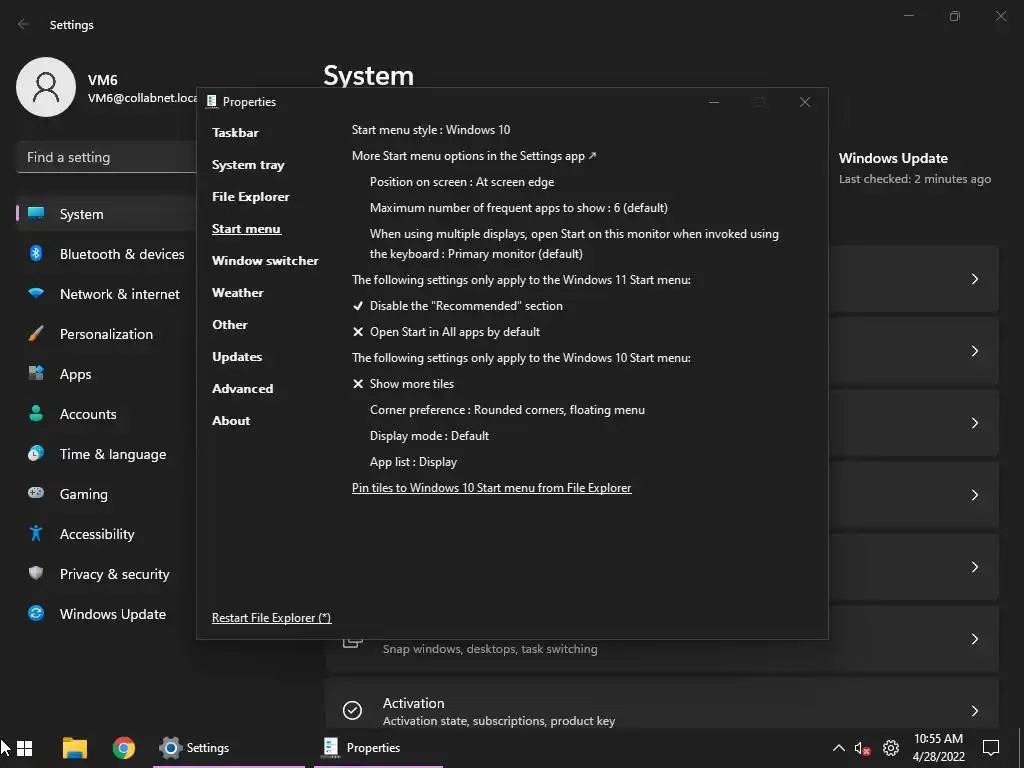This screenshot has height=768, width=1024.
Task: Click the VM6 user avatar picture
Action: point(46,87)
